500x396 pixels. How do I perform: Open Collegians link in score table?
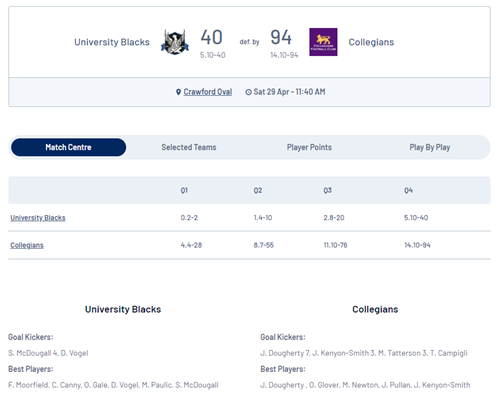coord(27,245)
